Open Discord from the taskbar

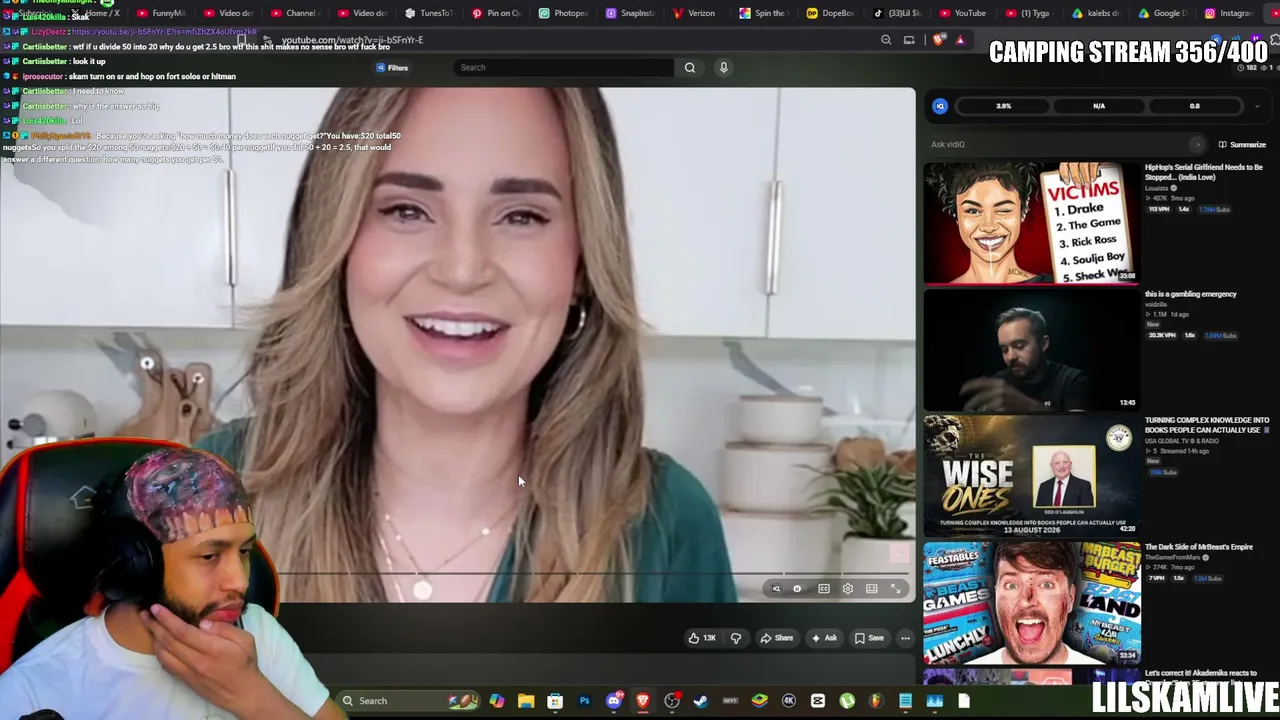click(x=614, y=701)
